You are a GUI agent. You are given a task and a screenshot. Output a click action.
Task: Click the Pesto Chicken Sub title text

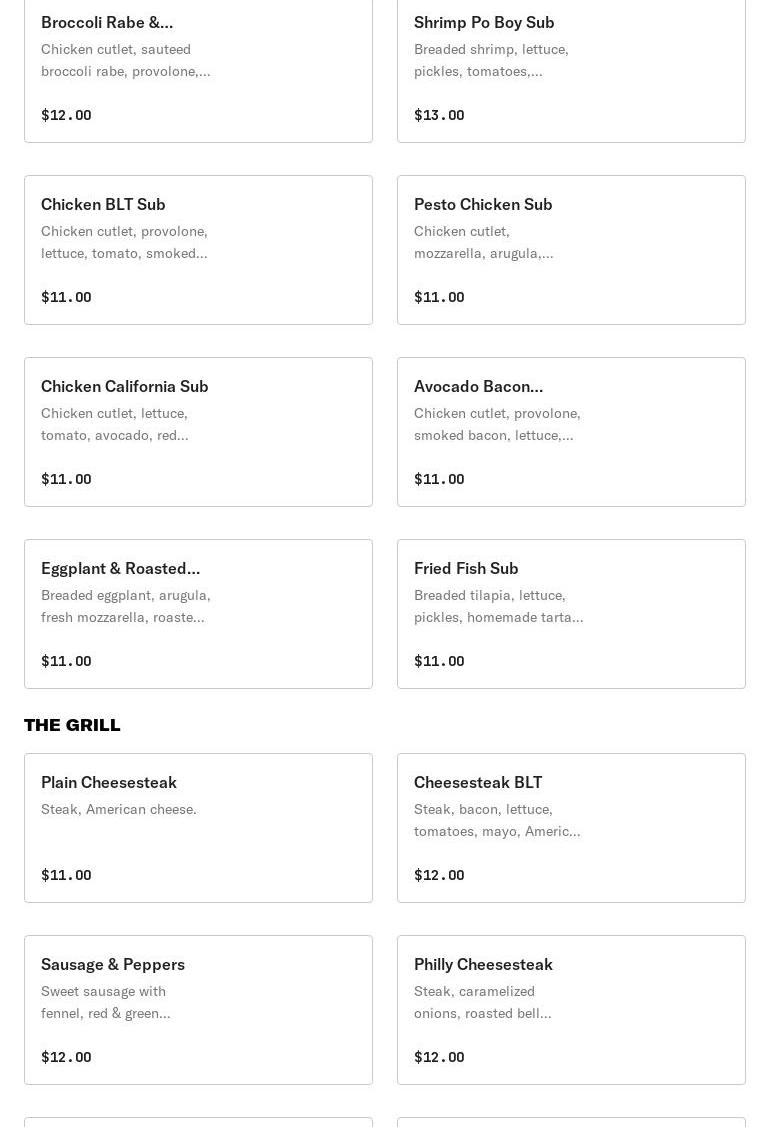point(483,204)
